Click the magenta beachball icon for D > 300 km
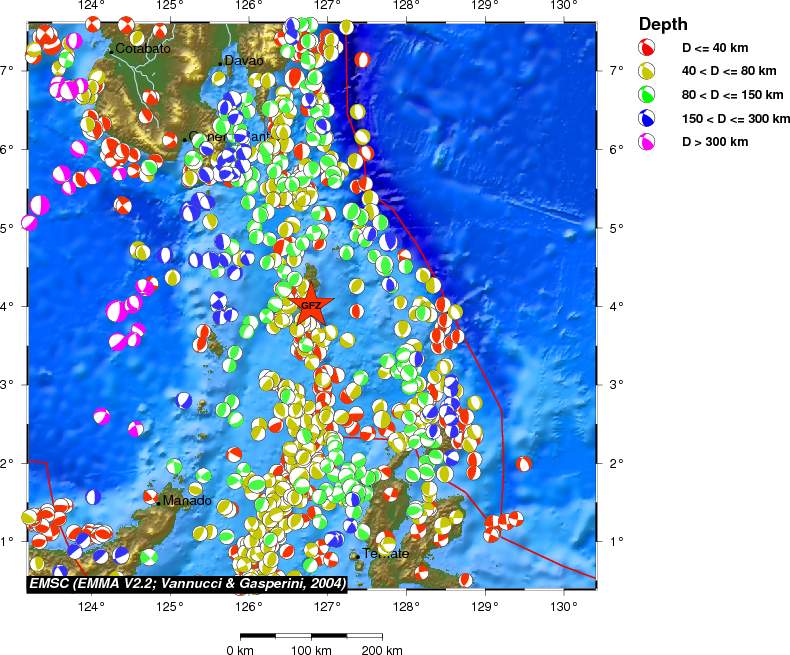This screenshot has width=790, height=655. pyautogui.click(x=646, y=142)
